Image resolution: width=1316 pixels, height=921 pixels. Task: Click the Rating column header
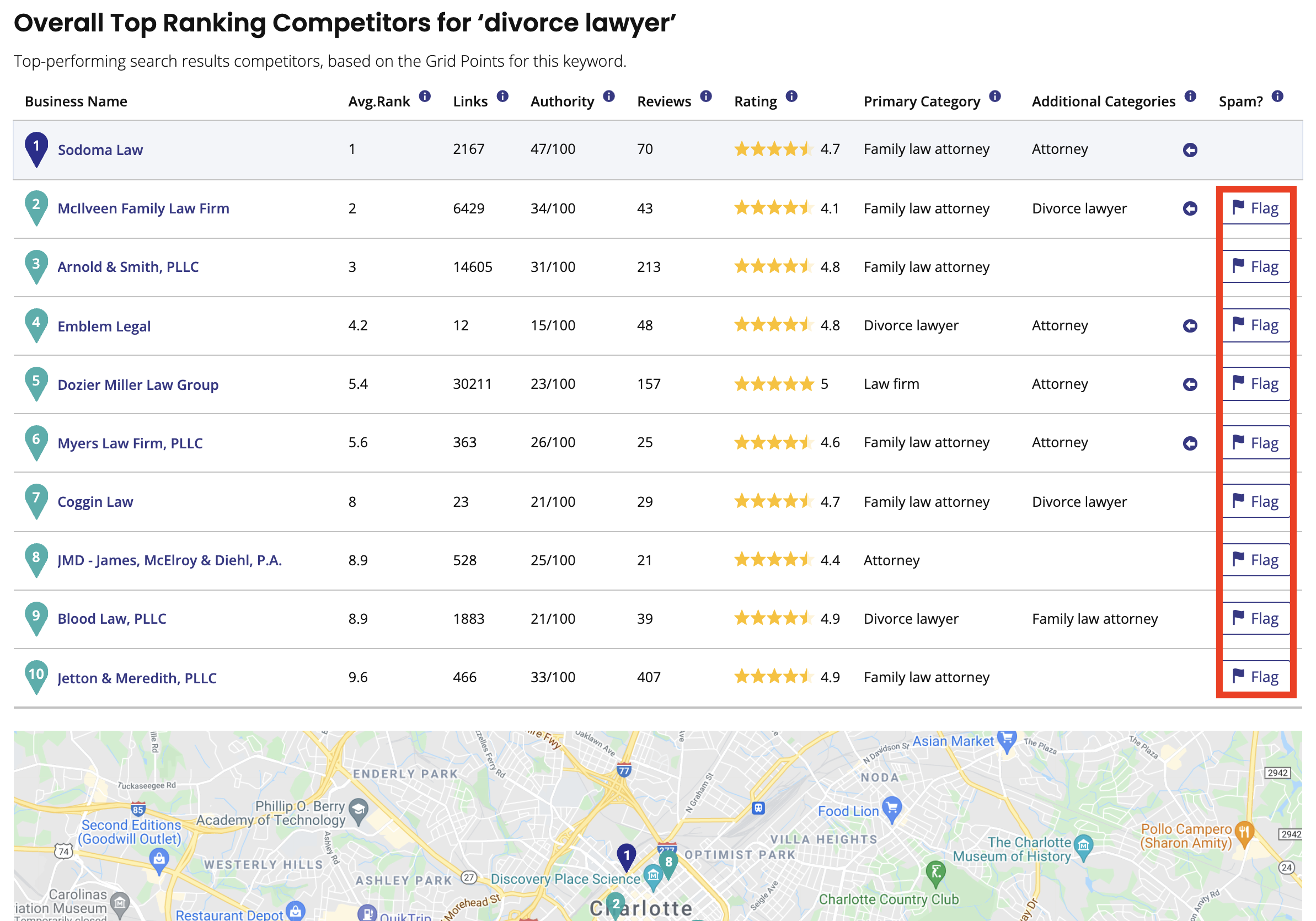coord(756,101)
